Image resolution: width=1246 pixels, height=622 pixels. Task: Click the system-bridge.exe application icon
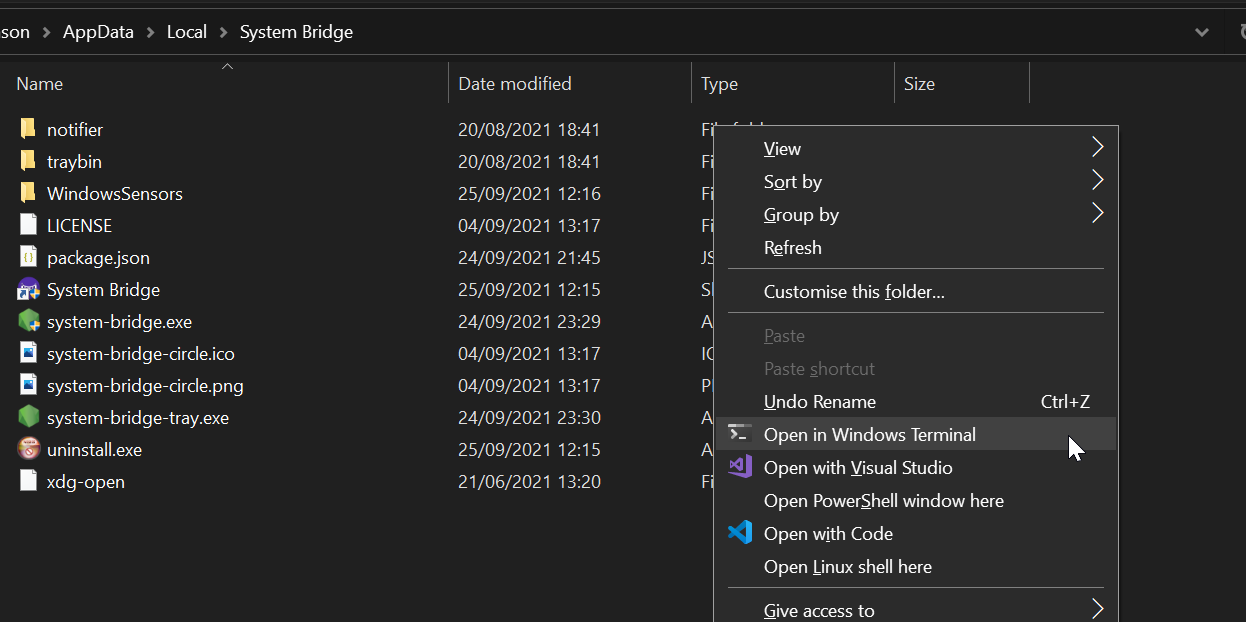click(x=28, y=321)
